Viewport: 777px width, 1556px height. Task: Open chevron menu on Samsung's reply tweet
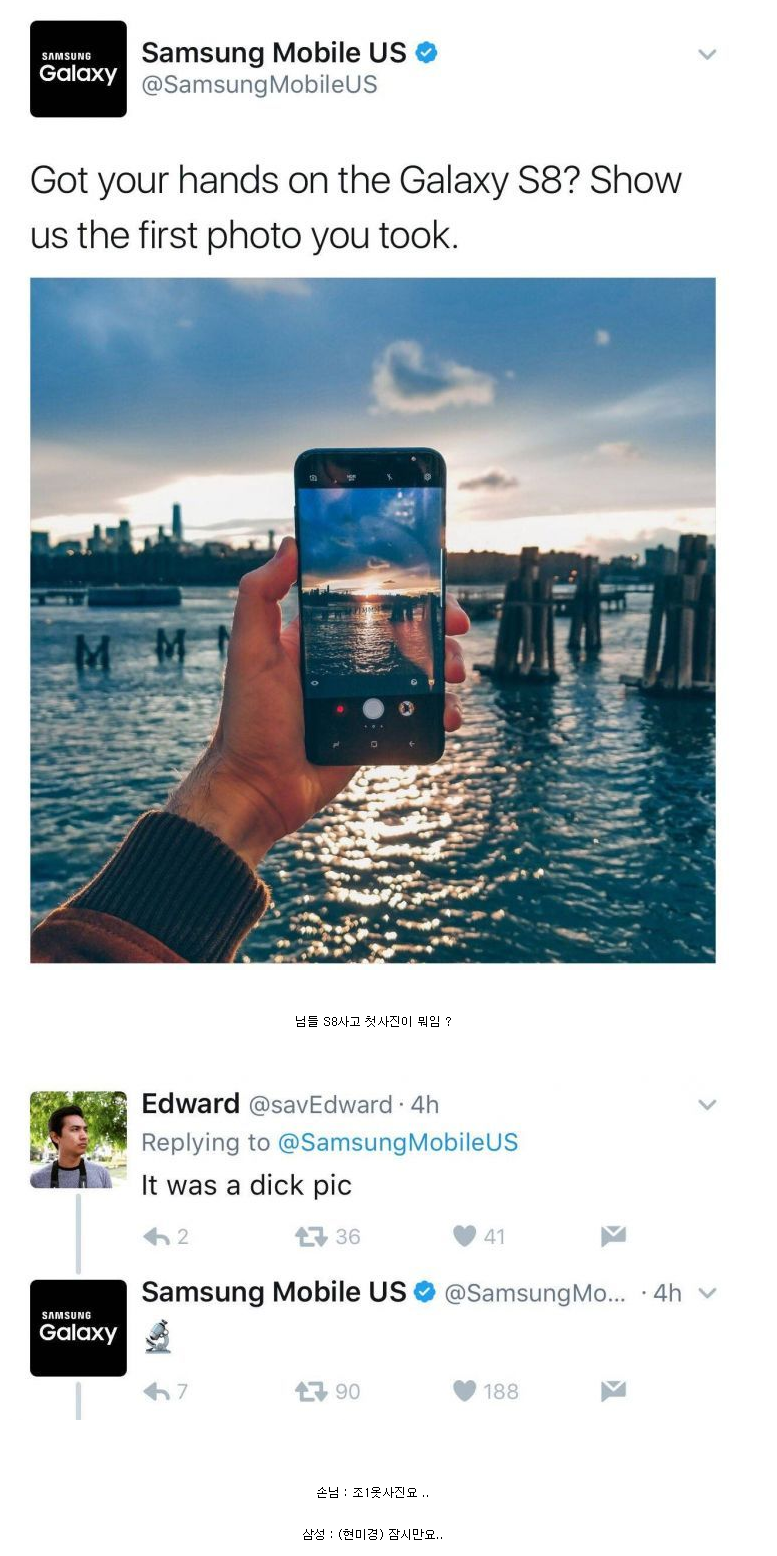[x=707, y=1293]
